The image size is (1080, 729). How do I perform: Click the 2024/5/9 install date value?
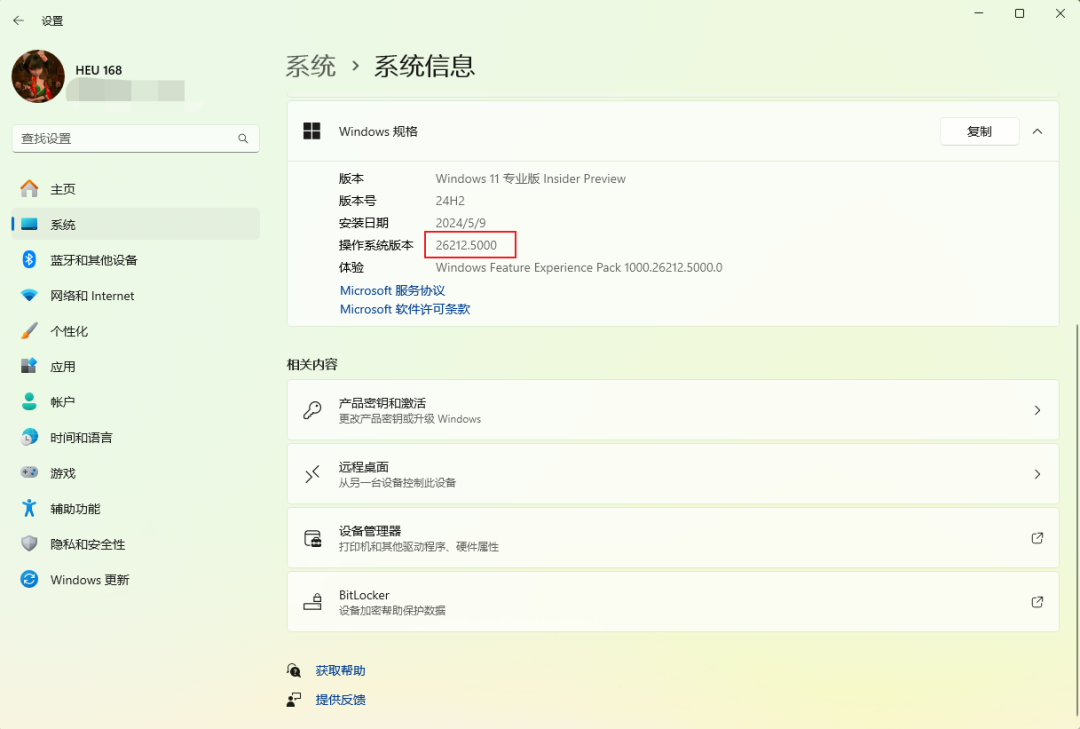click(x=461, y=223)
